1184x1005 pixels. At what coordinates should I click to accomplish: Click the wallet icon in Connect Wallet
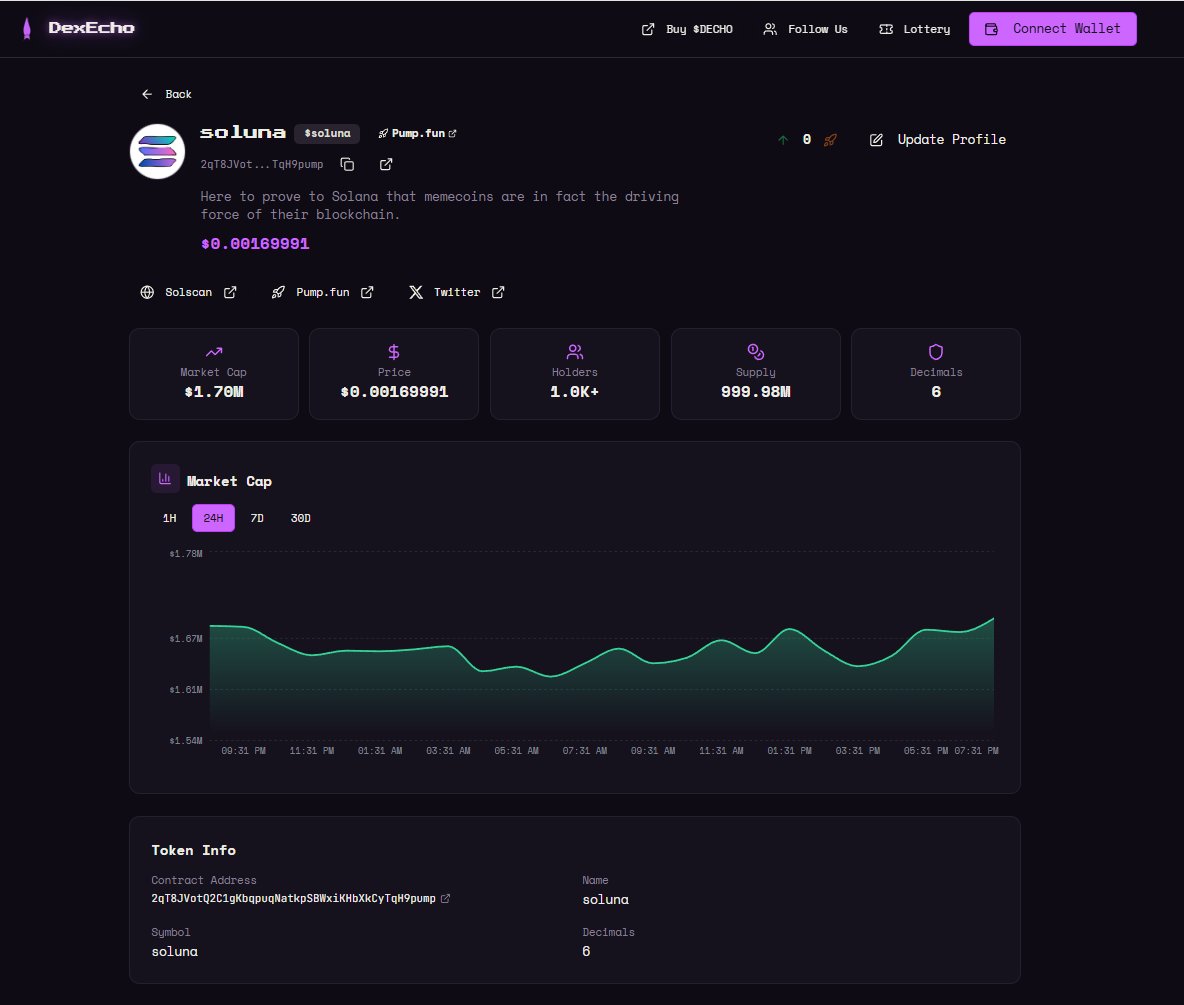991,29
